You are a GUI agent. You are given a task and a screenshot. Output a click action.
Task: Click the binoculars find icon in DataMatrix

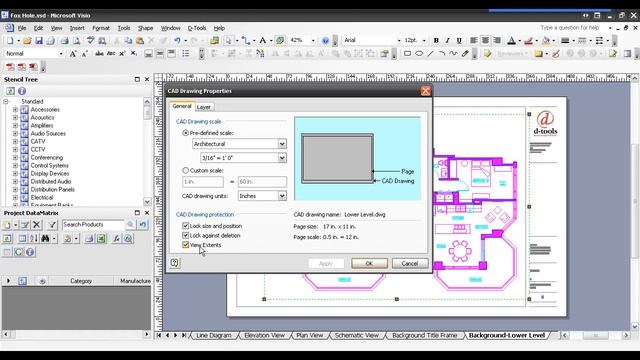pyautogui.click(x=45, y=238)
